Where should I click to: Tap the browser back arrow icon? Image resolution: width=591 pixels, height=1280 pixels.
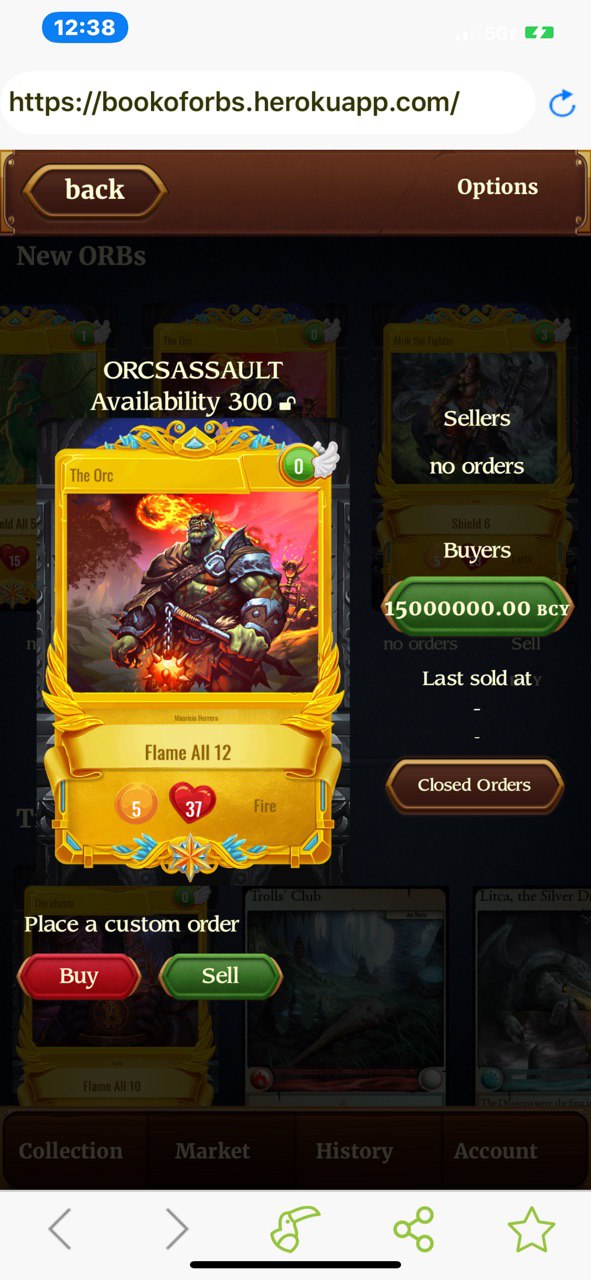pyautogui.click(x=60, y=1228)
